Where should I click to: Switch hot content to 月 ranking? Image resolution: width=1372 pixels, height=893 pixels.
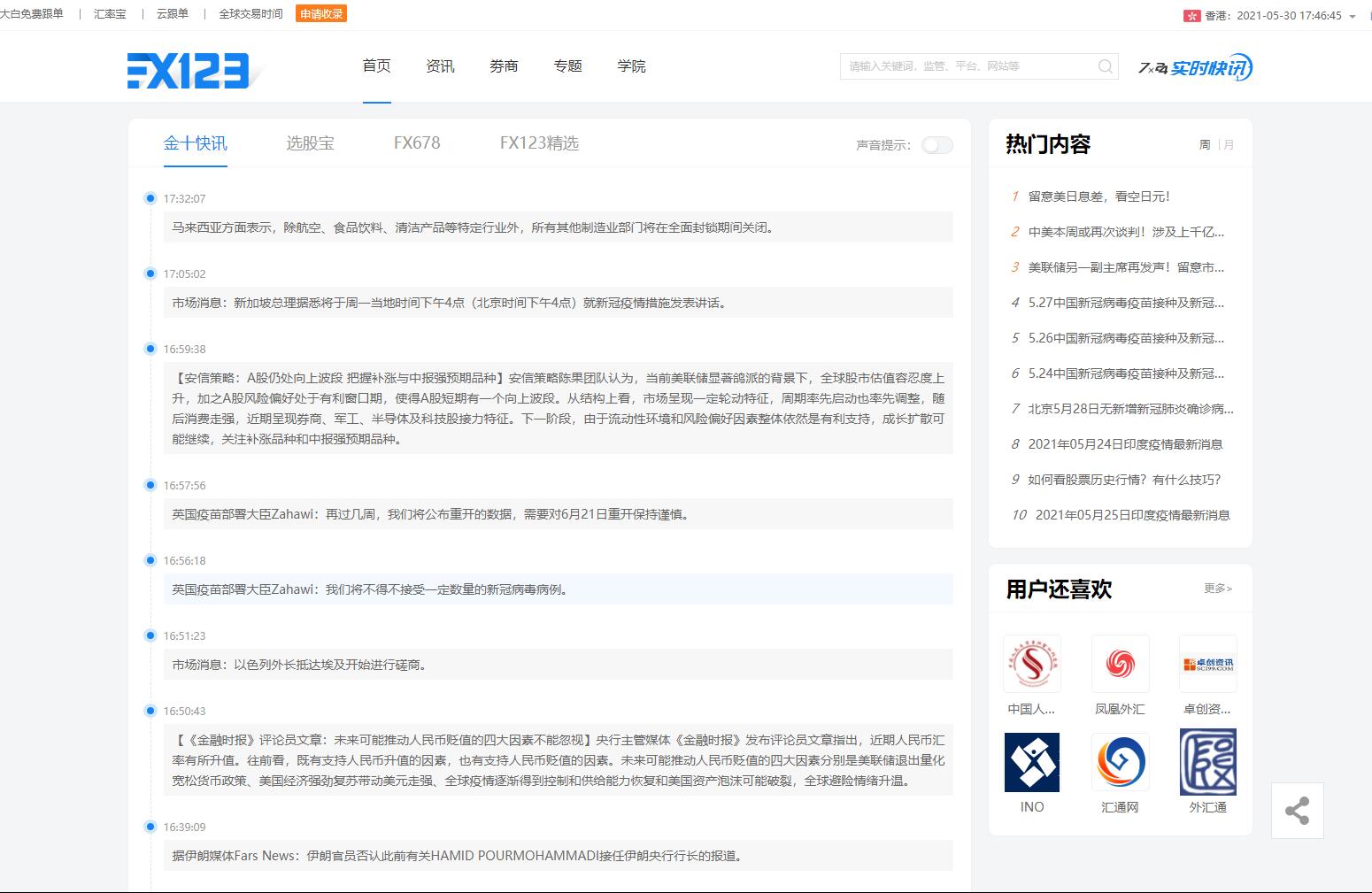[1229, 144]
